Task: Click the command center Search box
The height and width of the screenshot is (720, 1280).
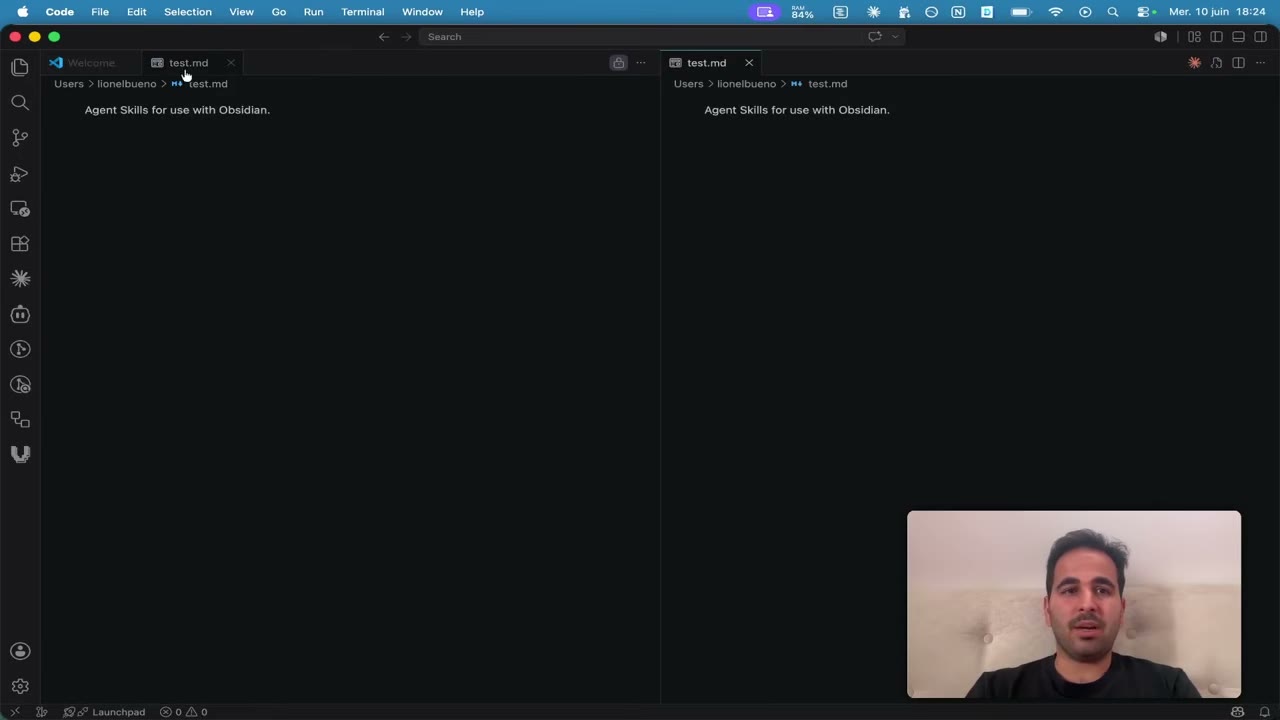Action: point(640,37)
